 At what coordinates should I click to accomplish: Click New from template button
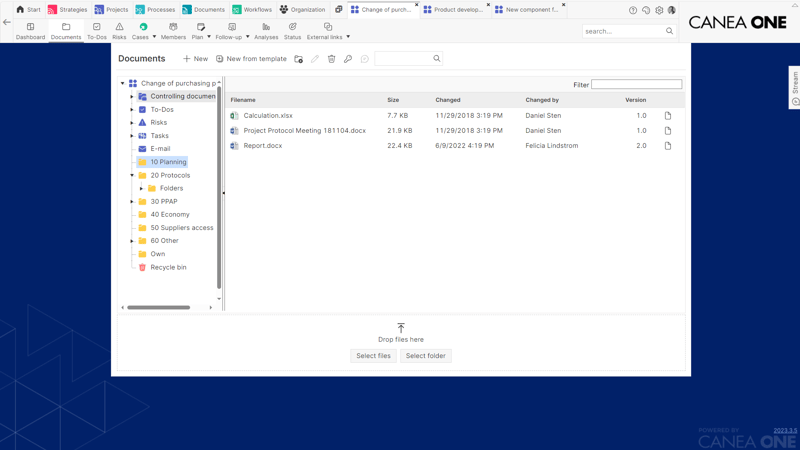pyautogui.click(x=251, y=59)
